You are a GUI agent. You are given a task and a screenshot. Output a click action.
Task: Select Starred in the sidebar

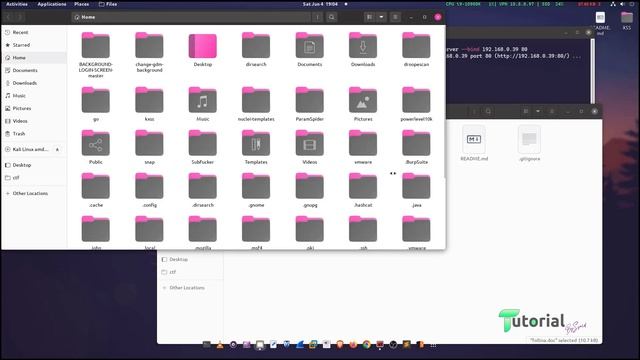pos(33,45)
